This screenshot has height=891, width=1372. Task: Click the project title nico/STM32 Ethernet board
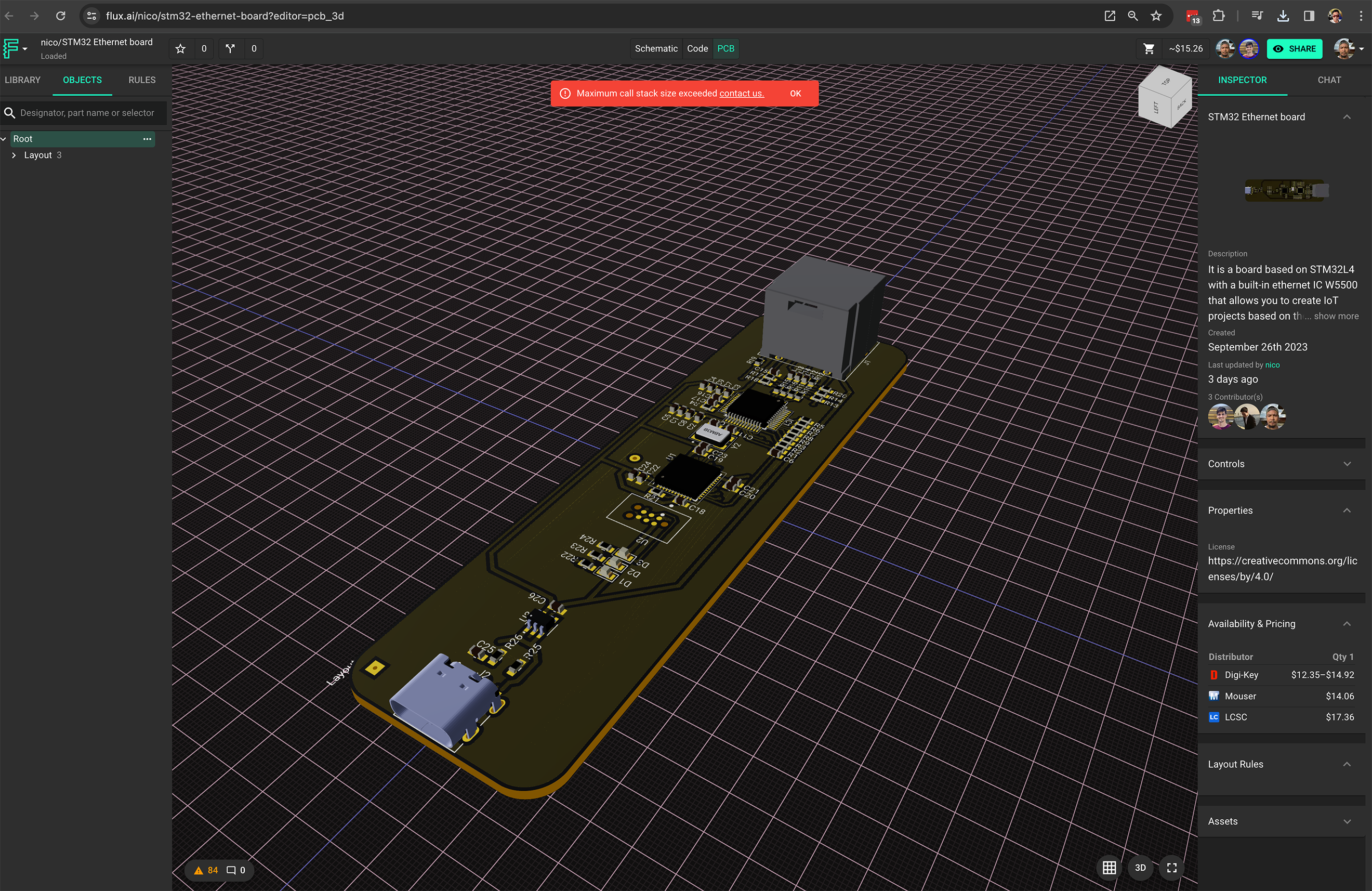(96, 42)
